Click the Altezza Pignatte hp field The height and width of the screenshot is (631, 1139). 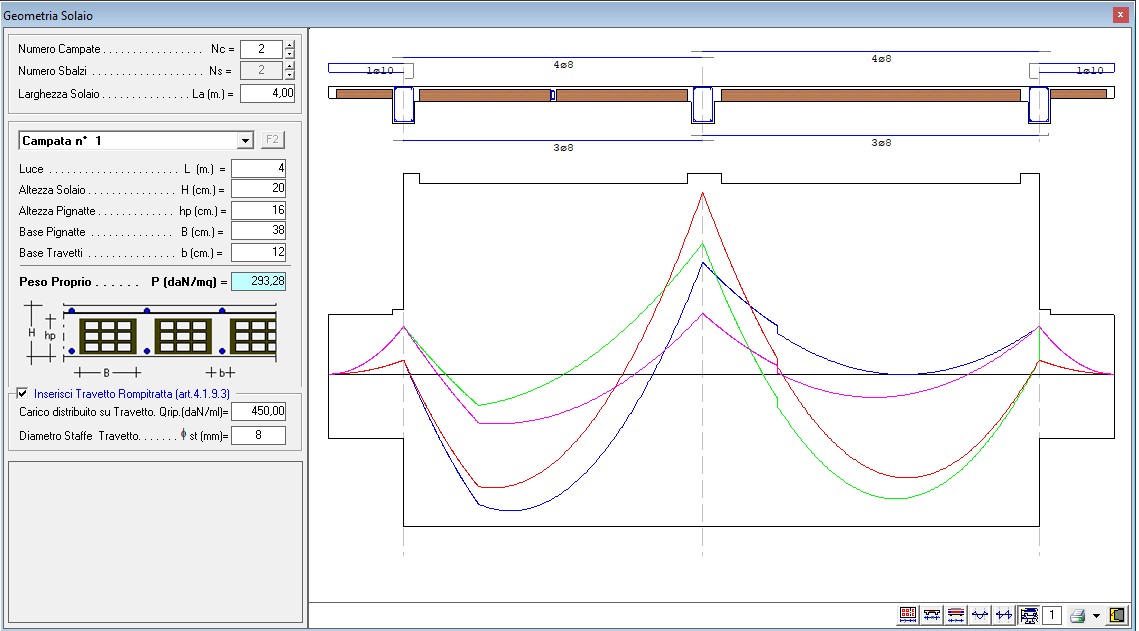pyautogui.click(x=259, y=211)
